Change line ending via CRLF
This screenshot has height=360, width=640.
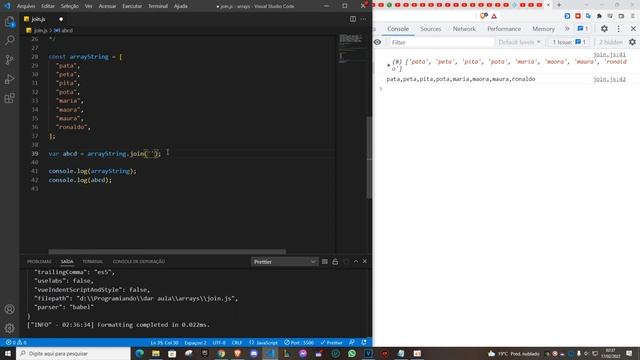(x=237, y=342)
